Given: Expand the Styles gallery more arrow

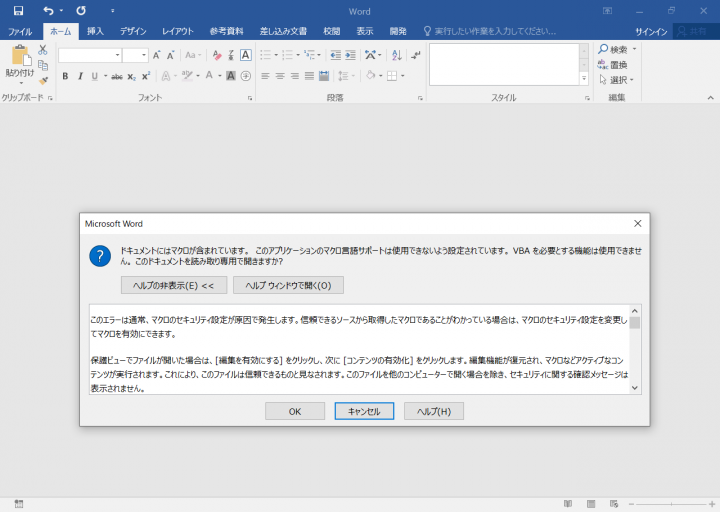Looking at the screenshot, I should click(584, 79).
